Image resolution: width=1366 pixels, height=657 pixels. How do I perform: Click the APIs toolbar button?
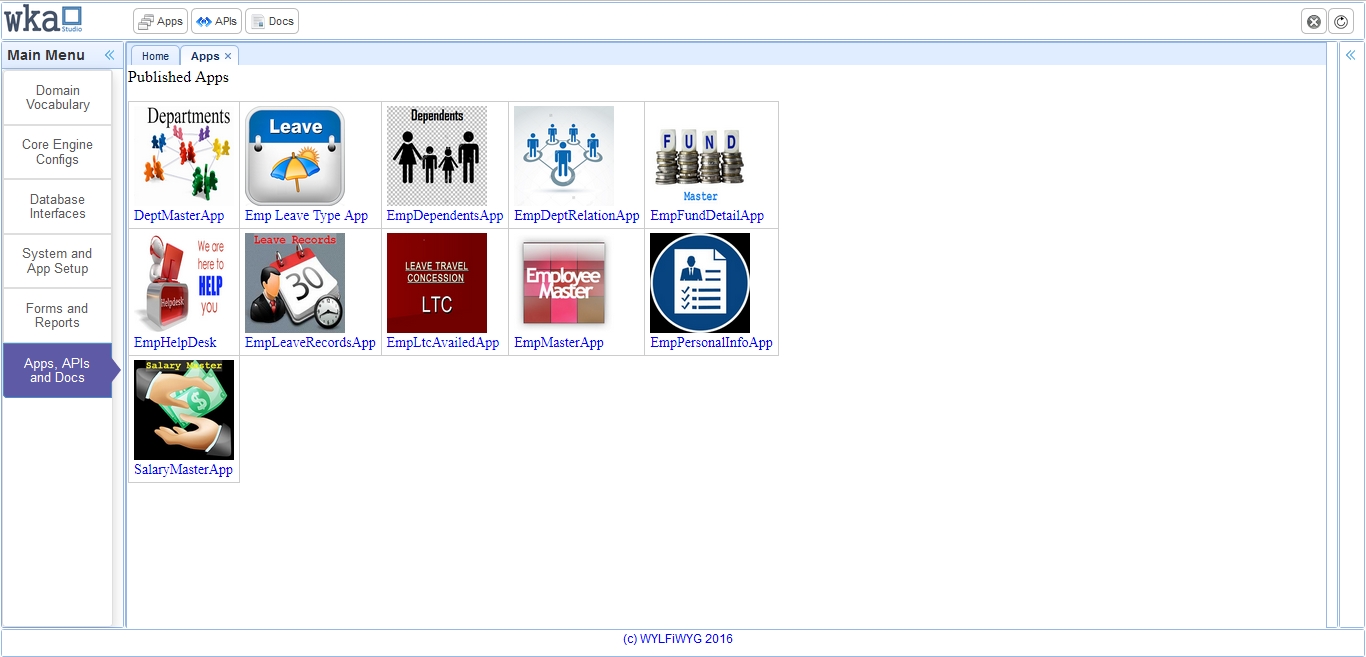click(216, 21)
